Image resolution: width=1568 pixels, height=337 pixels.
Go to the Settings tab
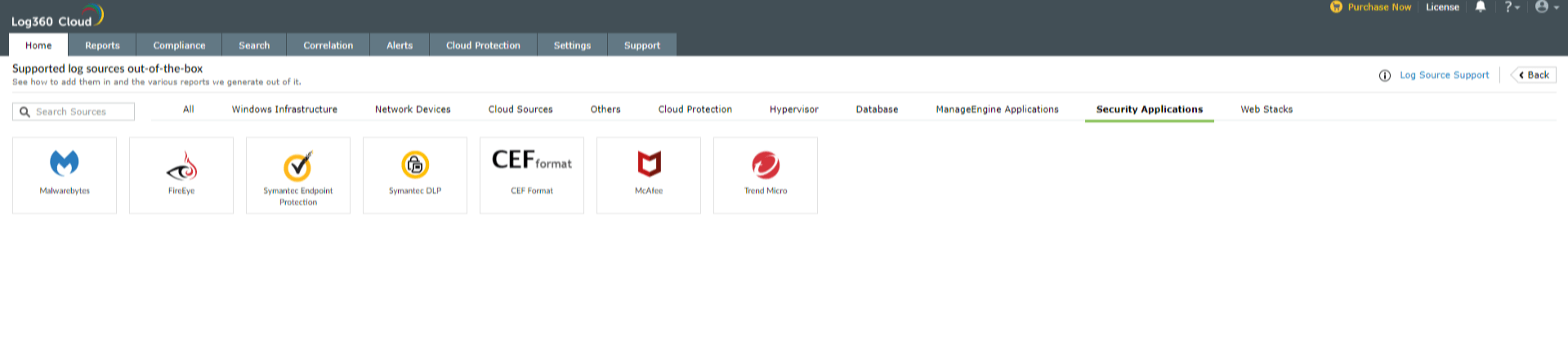(x=572, y=45)
